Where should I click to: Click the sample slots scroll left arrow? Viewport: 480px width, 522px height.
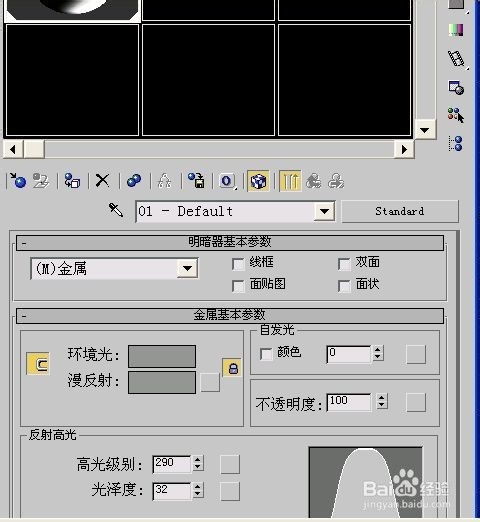(x=13, y=149)
